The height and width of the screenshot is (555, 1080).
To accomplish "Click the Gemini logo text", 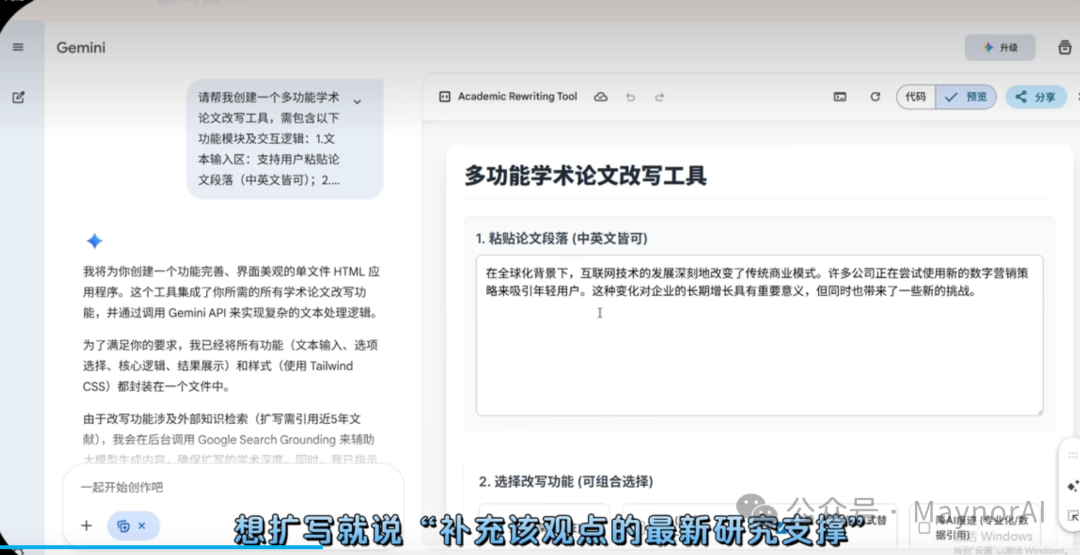I will click(81, 48).
